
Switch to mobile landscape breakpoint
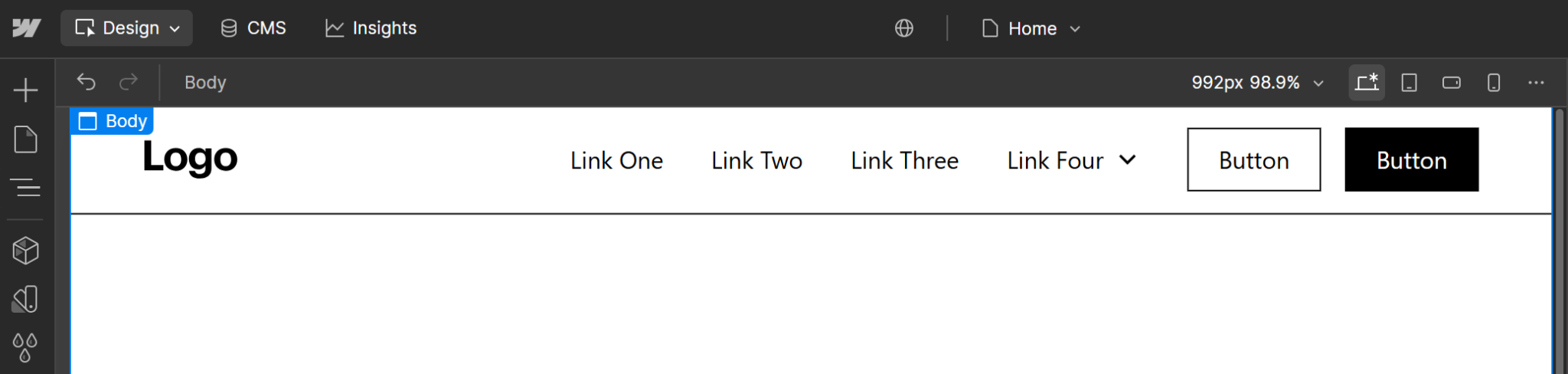tap(1451, 82)
